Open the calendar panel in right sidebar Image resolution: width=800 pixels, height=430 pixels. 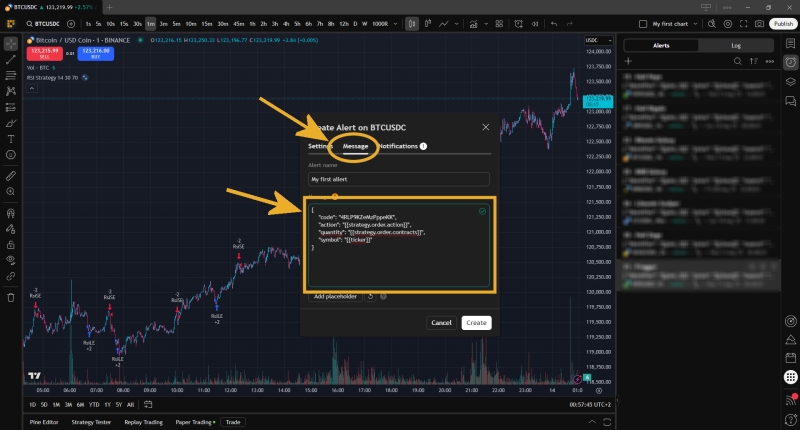point(790,358)
